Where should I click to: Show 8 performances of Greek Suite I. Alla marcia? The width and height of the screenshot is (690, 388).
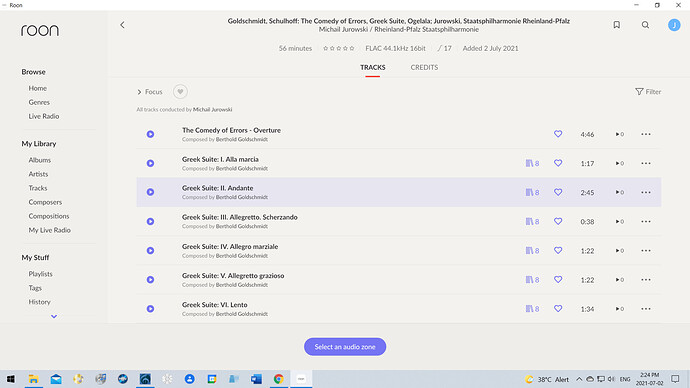tap(532, 163)
